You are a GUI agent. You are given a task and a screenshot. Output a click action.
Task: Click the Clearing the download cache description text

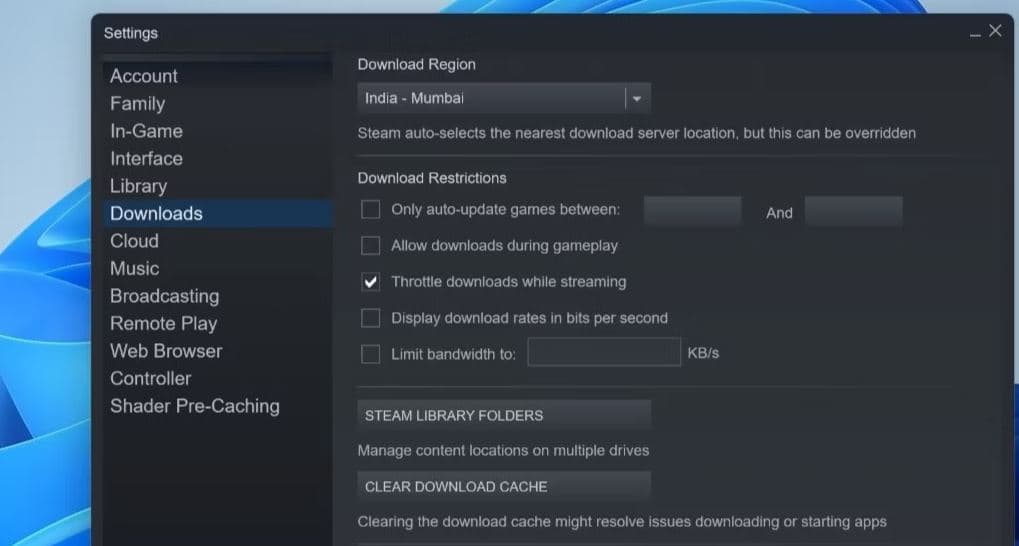point(622,522)
